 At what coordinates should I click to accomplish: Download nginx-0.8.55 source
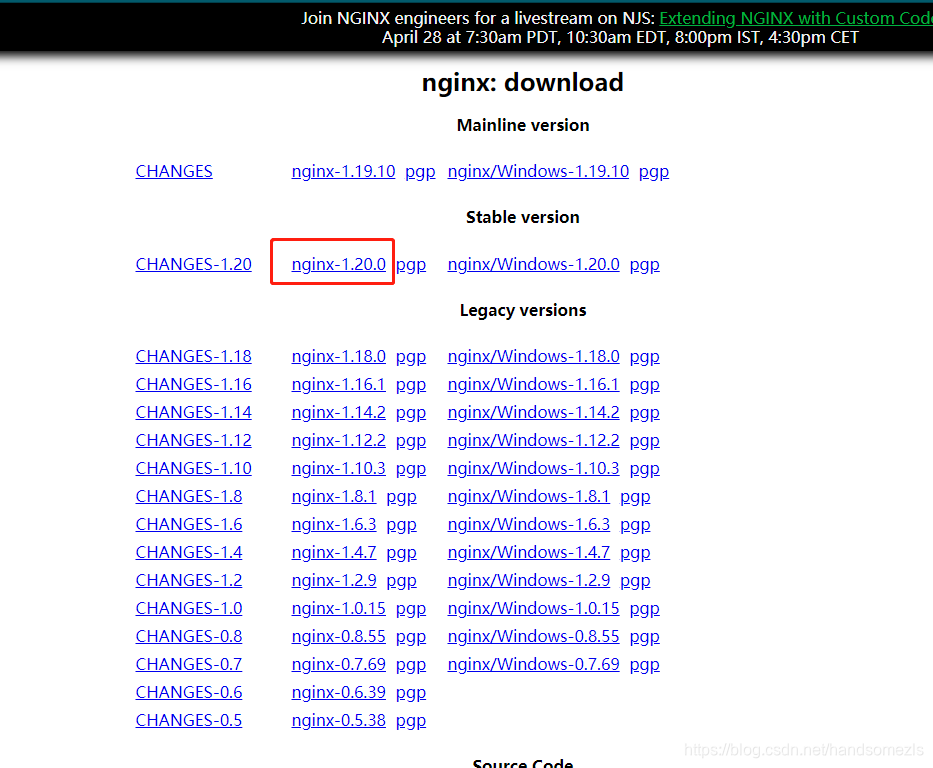[x=339, y=636]
